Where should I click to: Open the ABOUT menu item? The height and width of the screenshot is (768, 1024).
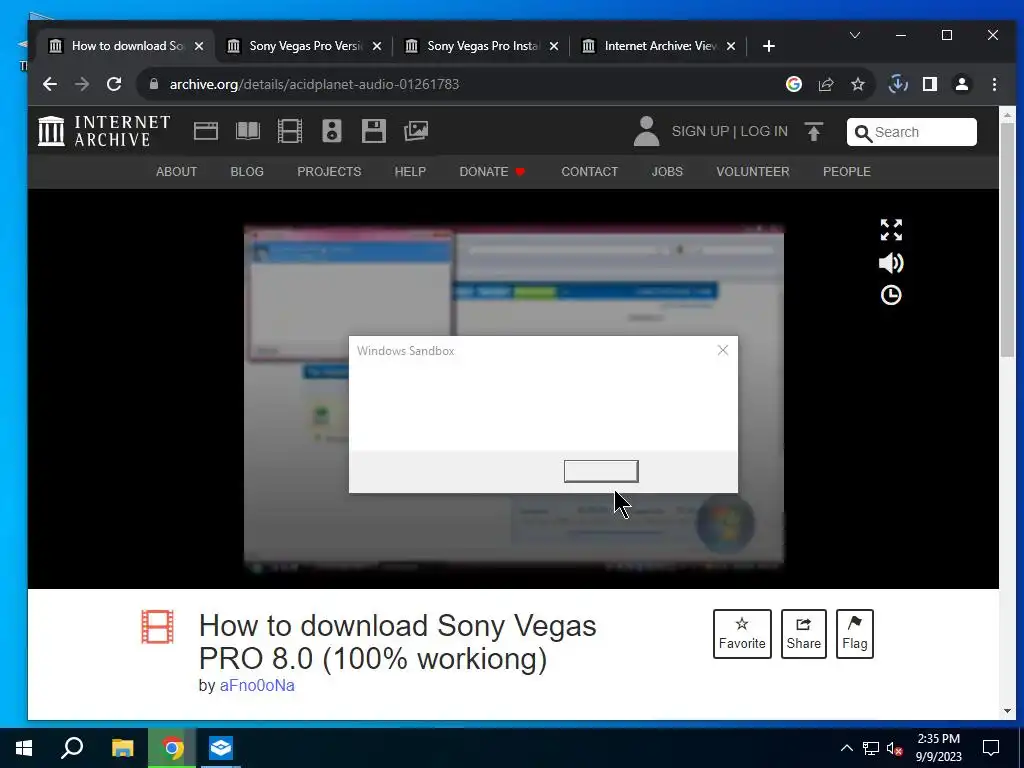tap(176, 172)
